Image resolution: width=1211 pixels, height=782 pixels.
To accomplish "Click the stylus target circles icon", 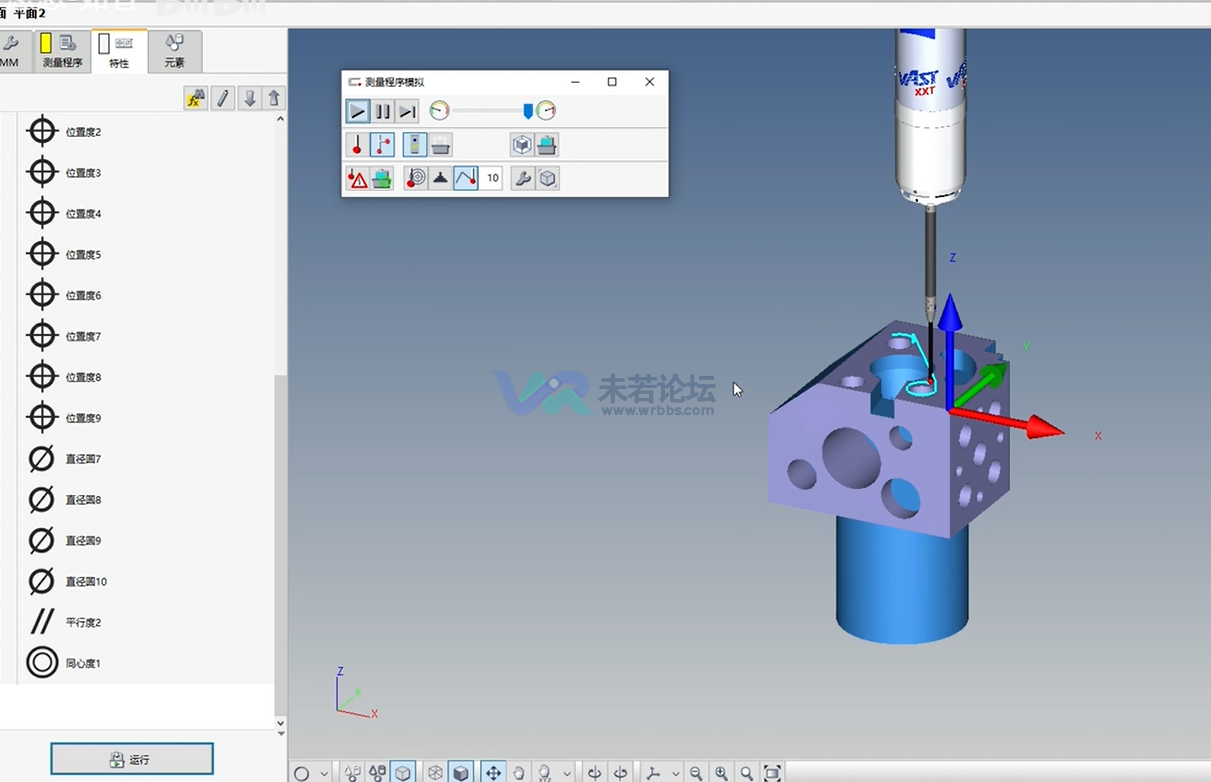I will tap(416, 179).
